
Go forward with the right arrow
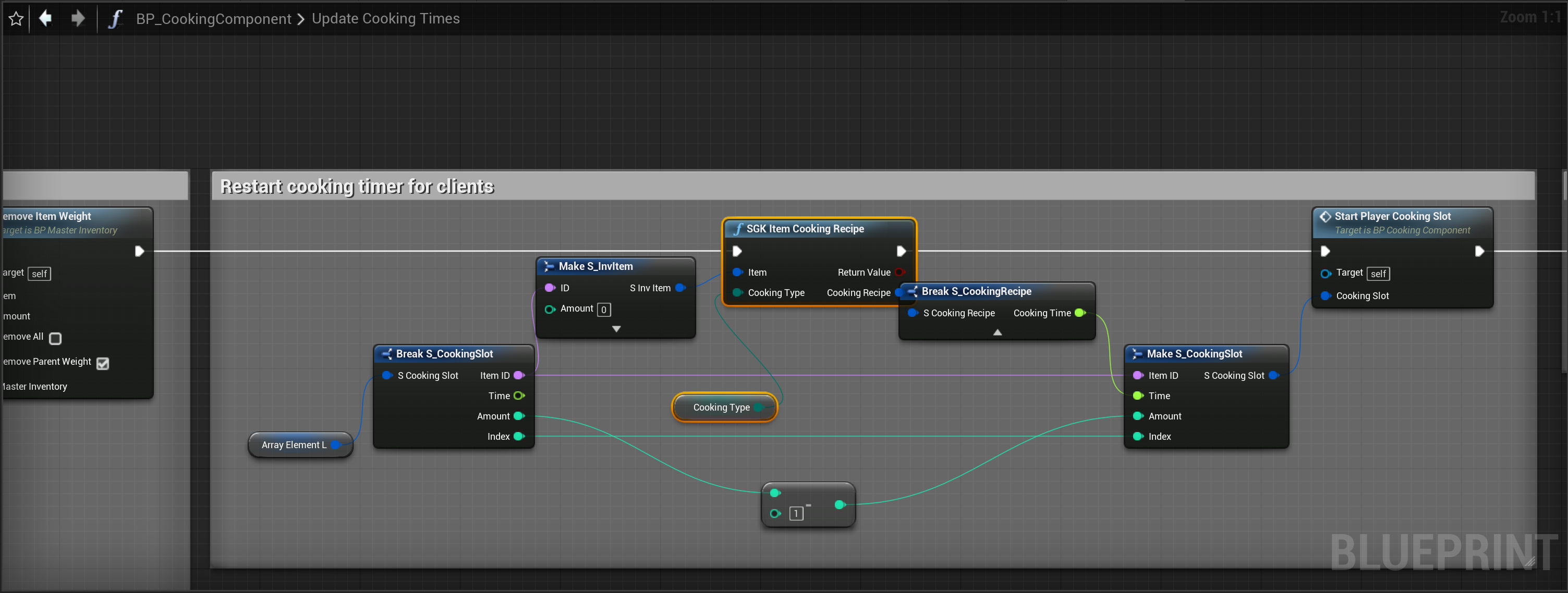coord(77,18)
